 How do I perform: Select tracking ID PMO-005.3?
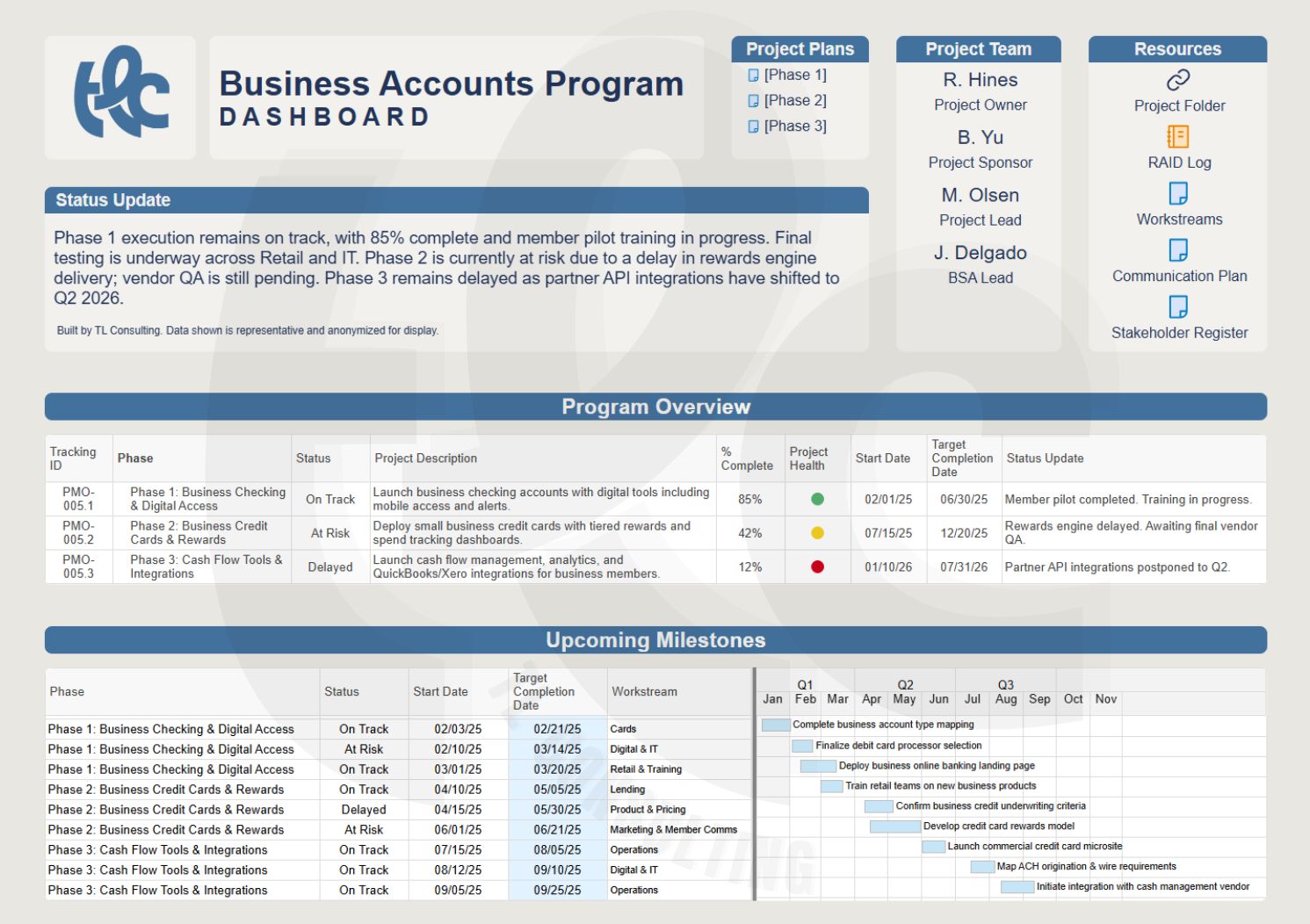point(78,567)
